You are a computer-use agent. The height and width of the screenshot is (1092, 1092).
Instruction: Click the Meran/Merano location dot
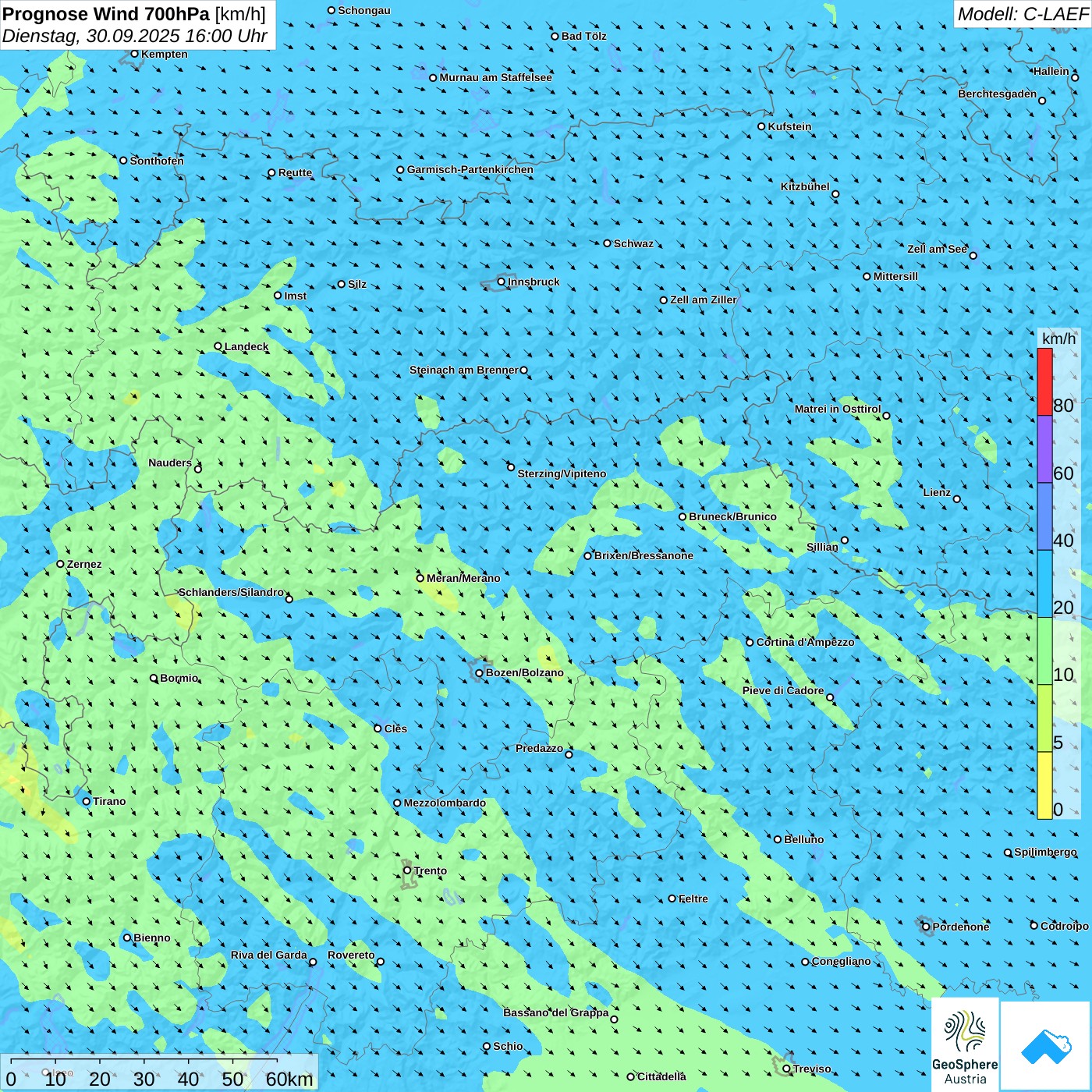(420, 578)
